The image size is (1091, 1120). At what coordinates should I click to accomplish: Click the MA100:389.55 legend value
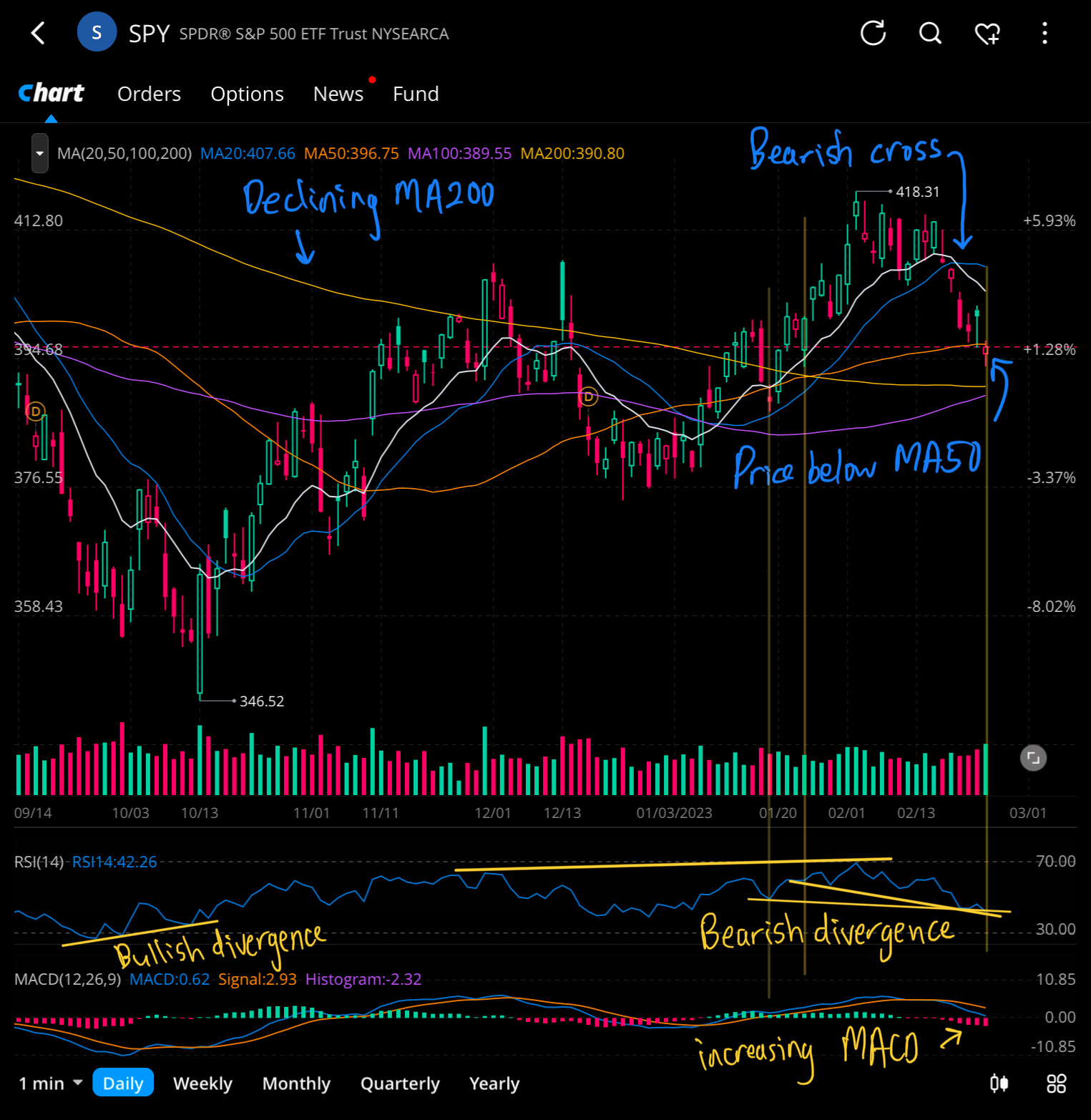point(459,153)
